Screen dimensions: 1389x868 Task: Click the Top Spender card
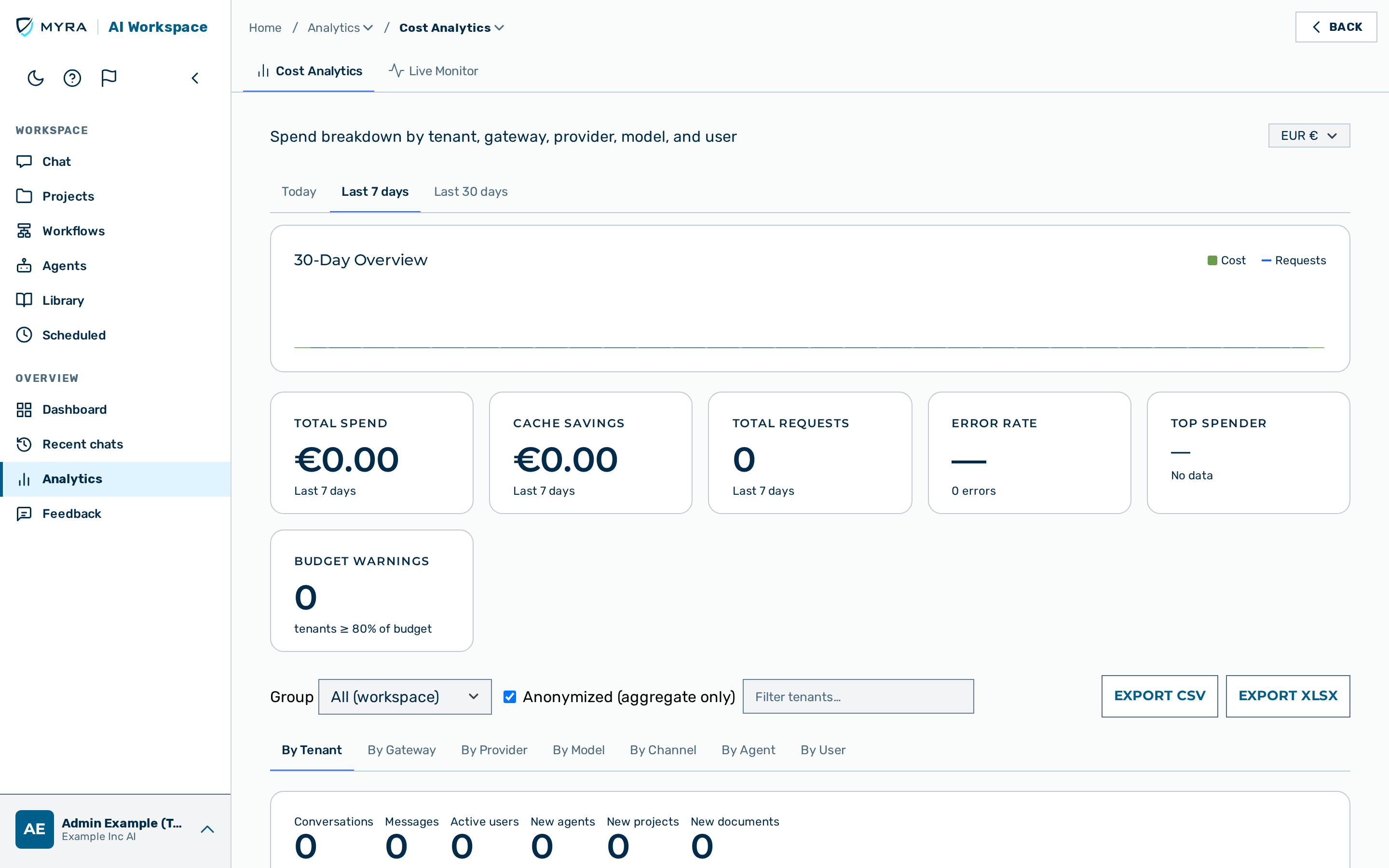pyautogui.click(x=1248, y=452)
